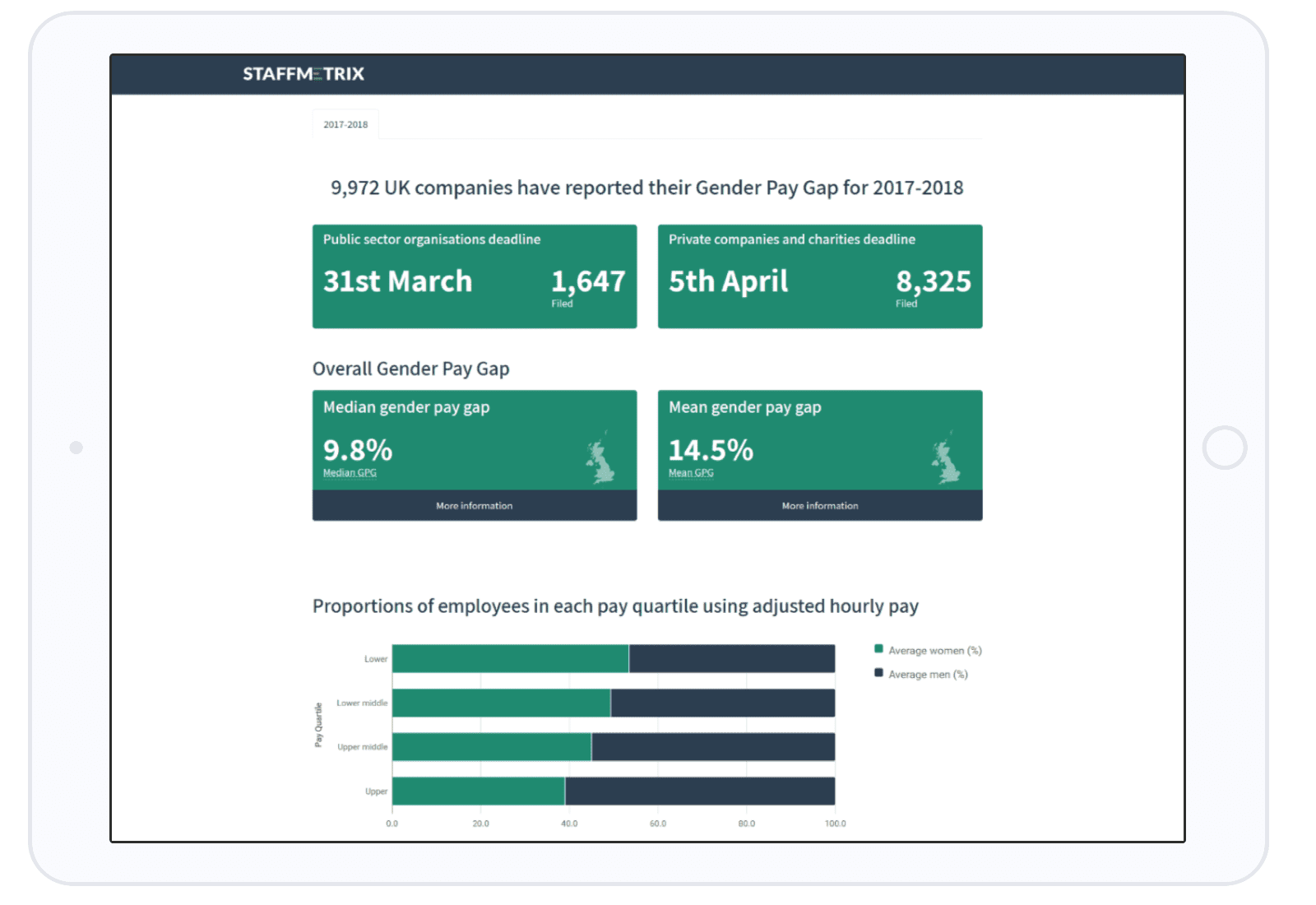The image size is (1316, 905).
Task: Click the 8,325 filed count
Action: pos(934,281)
